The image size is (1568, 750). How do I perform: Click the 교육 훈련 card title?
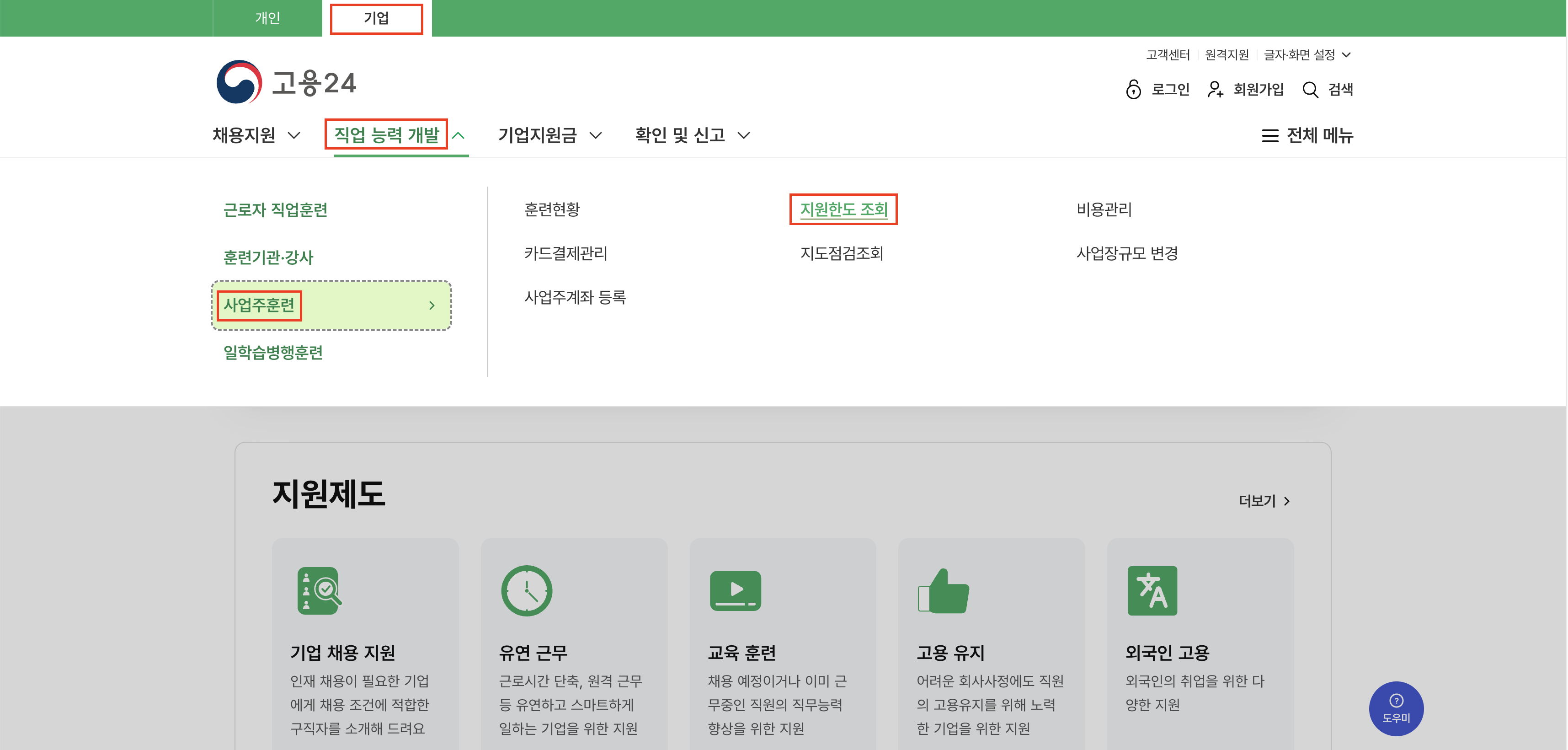[742, 653]
